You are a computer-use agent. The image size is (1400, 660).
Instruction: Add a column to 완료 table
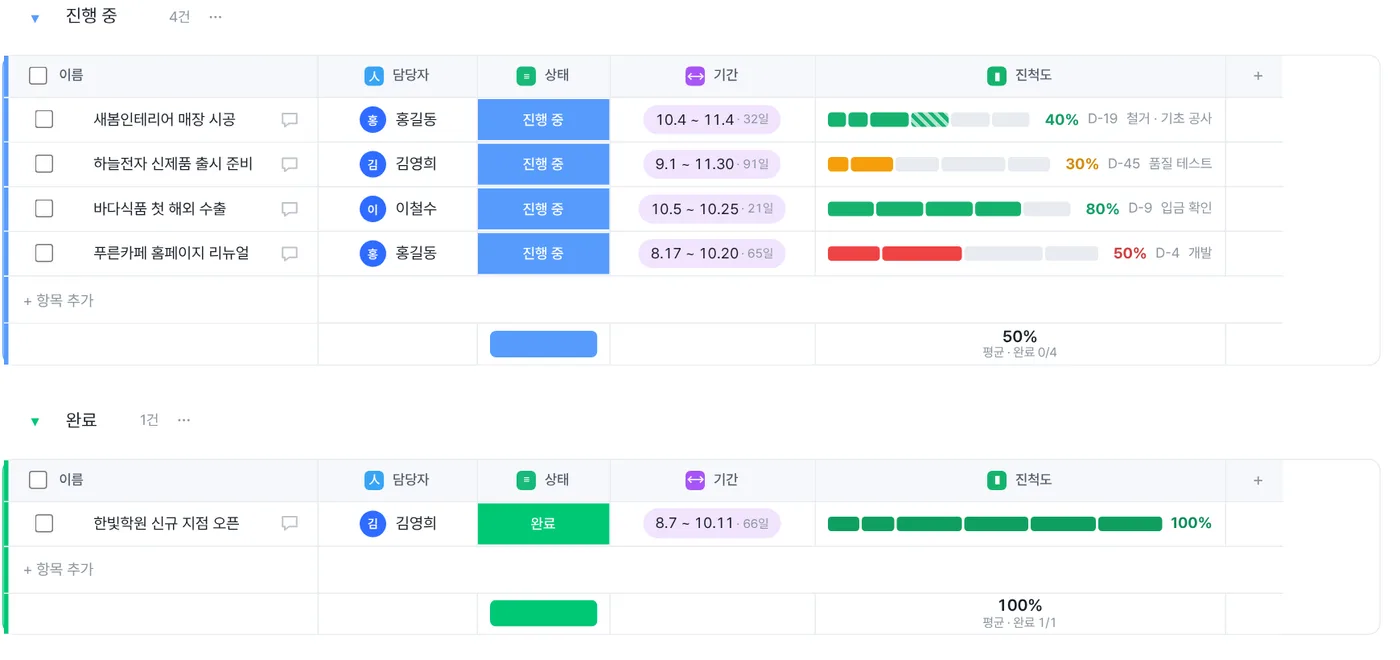pyautogui.click(x=1258, y=480)
